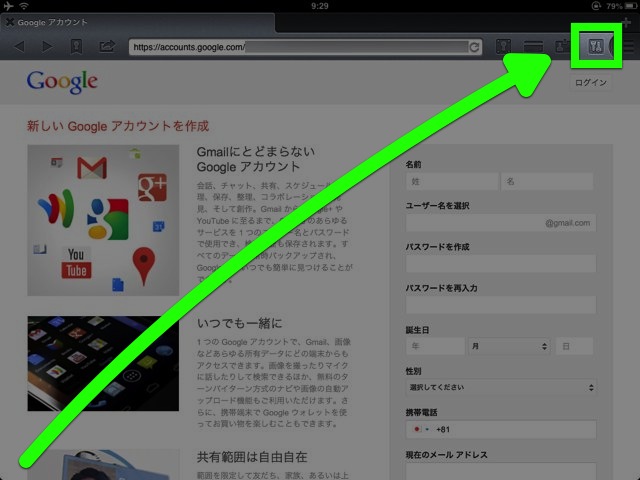Image resolution: width=640 pixels, height=480 pixels.
Task: Open the birth month 月 dropdown
Action: point(509,346)
